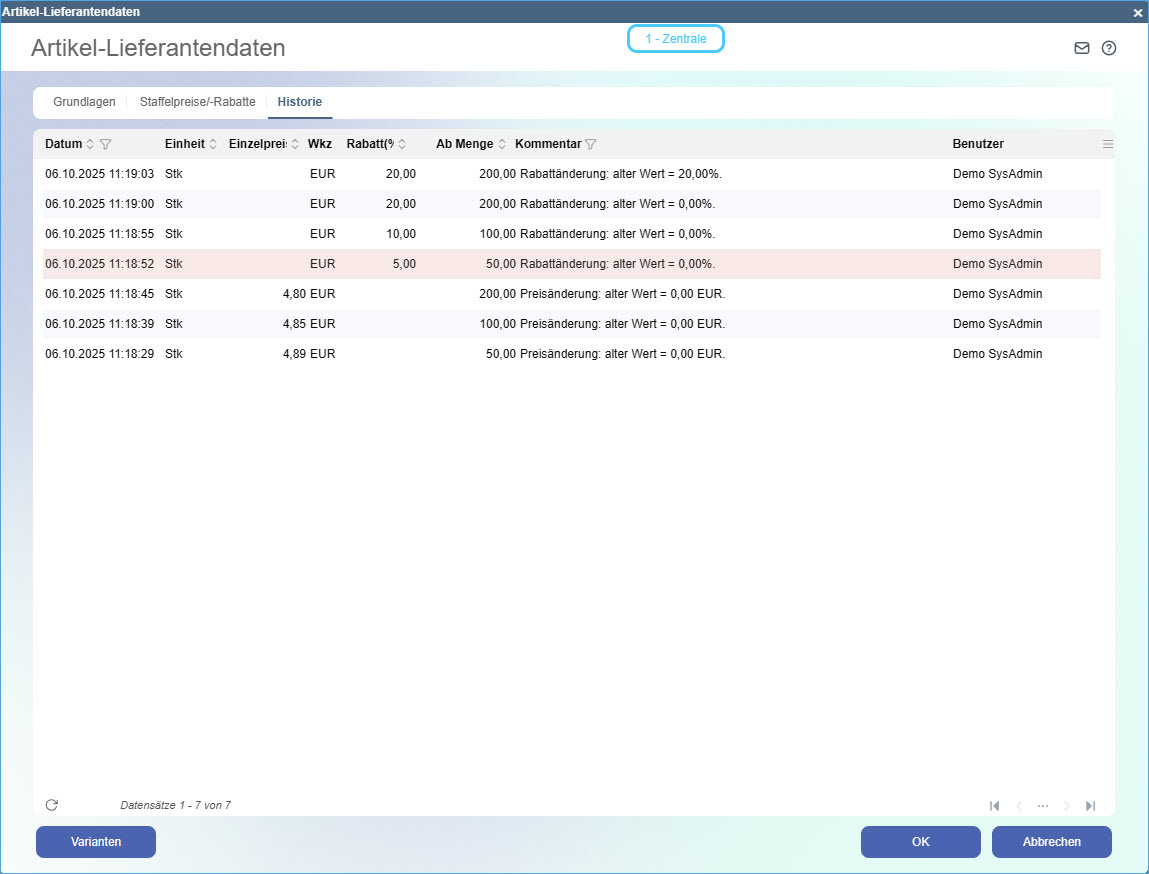Open the Datum column filter
This screenshot has height=874, width=1149.
coord(106,144)
